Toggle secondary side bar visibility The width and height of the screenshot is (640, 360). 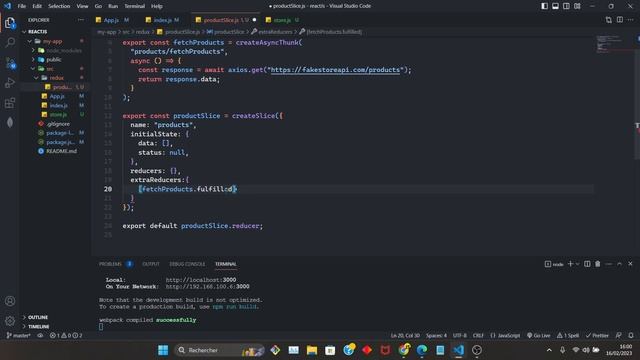(x=566, y=6)
